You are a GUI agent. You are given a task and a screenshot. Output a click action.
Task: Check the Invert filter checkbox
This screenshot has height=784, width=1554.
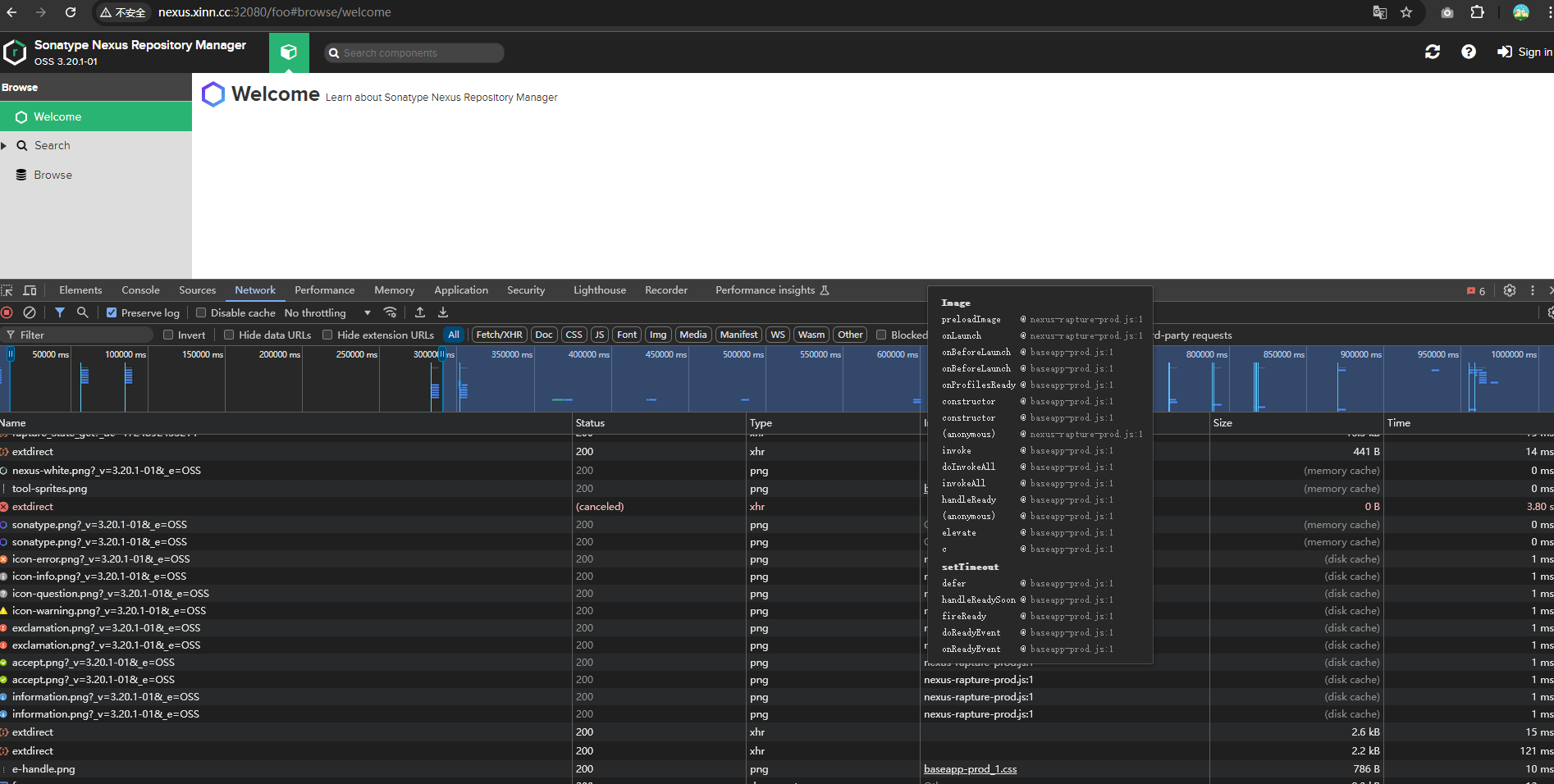168,335
